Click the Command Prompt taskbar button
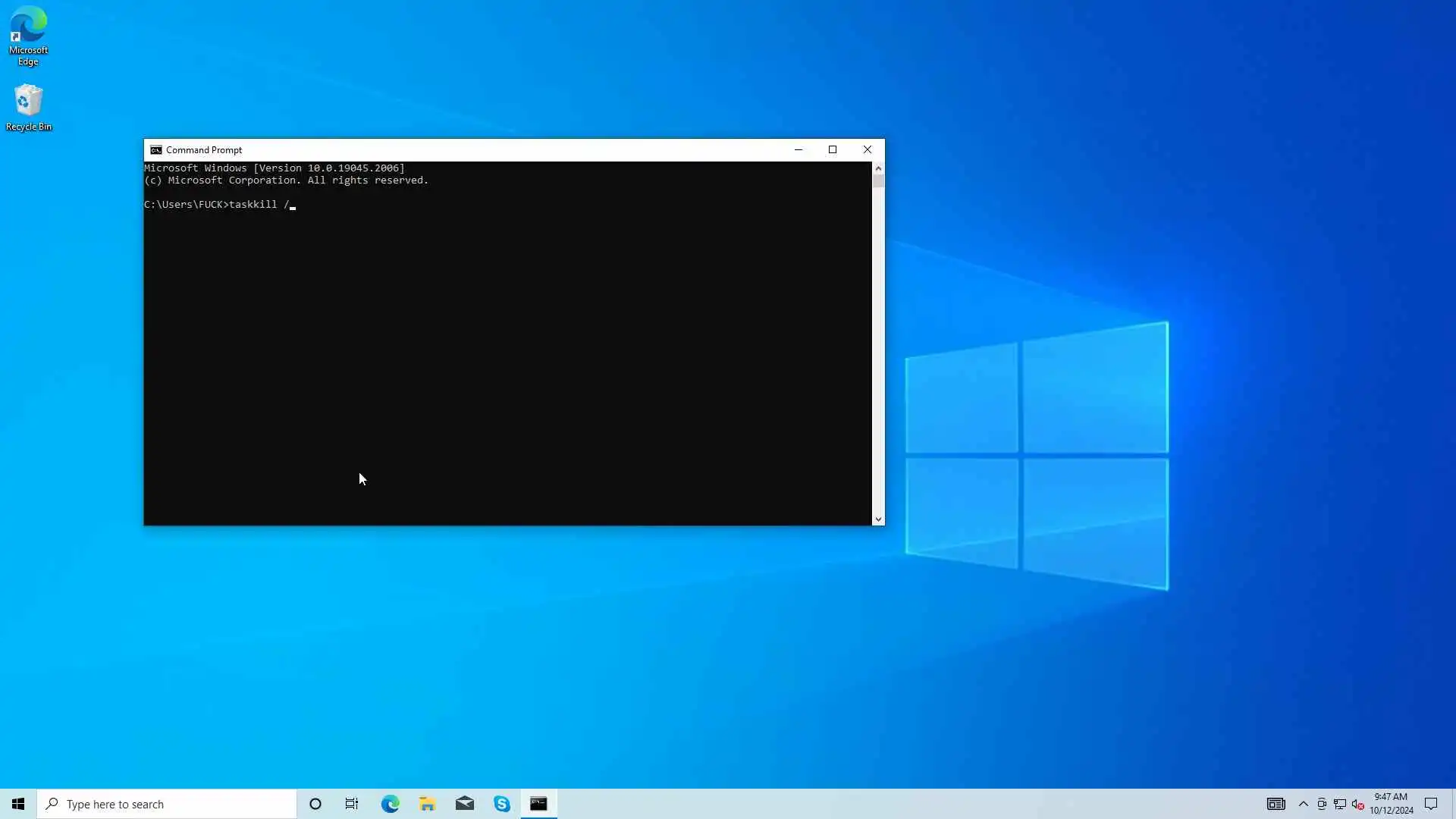Image resolution: width=1456 pixels, height=819 pixels. pos(539,804)
